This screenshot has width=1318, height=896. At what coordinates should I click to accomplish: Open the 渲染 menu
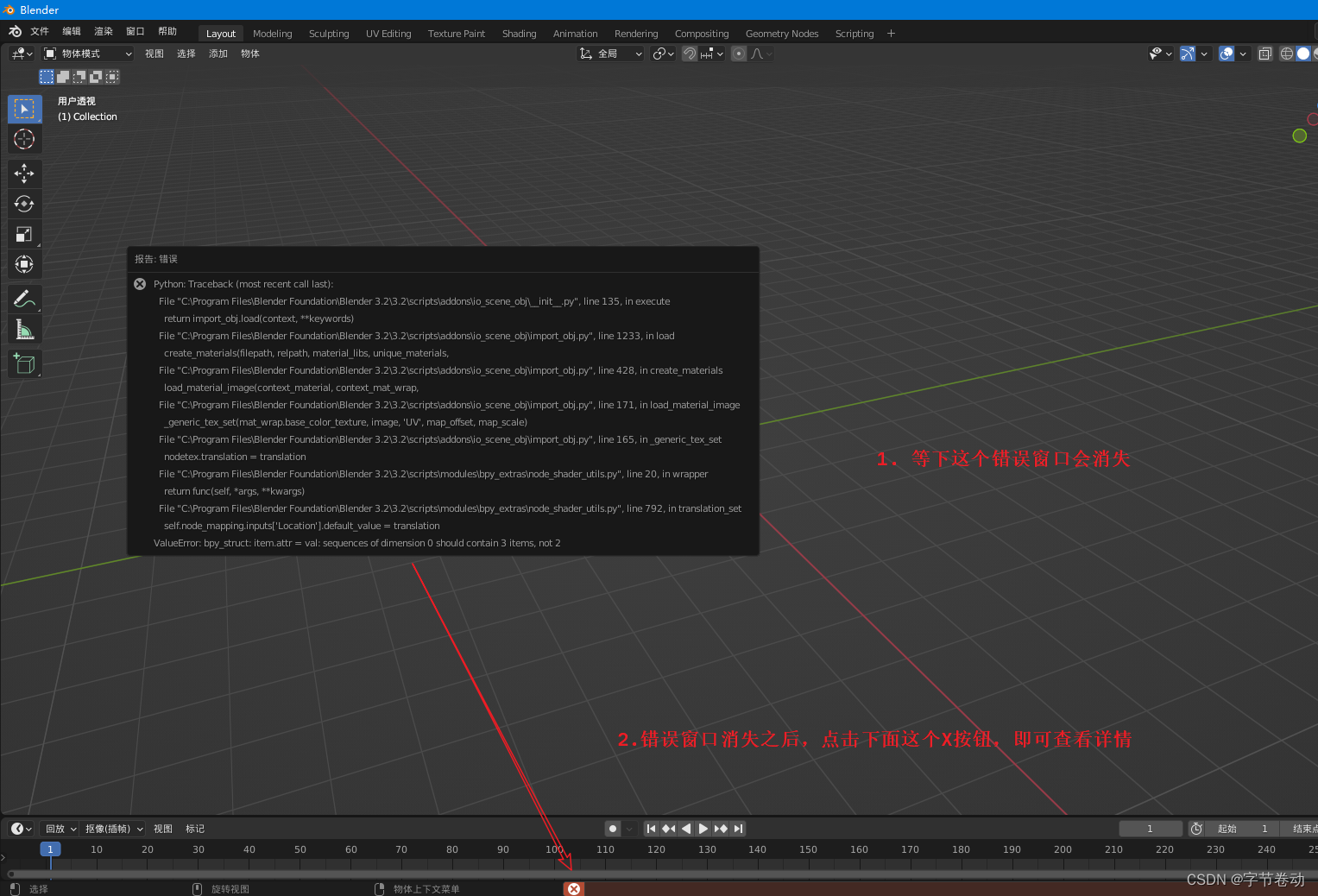(103, 30)
